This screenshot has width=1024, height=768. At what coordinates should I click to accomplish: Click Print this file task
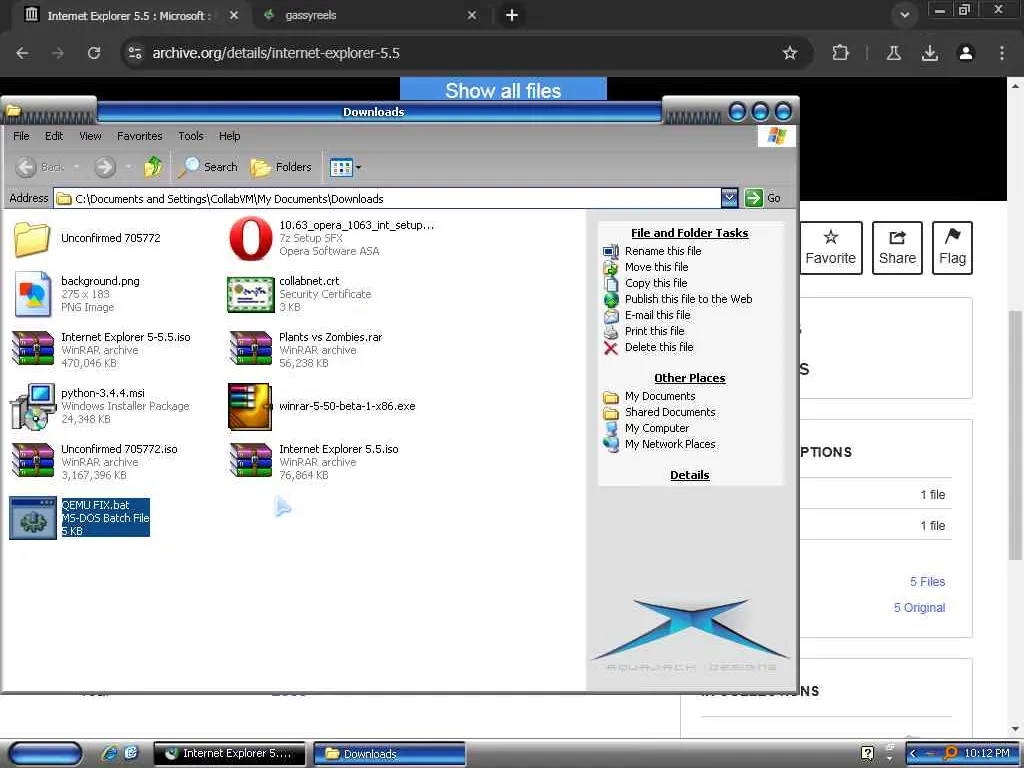[x=654, y=331]
